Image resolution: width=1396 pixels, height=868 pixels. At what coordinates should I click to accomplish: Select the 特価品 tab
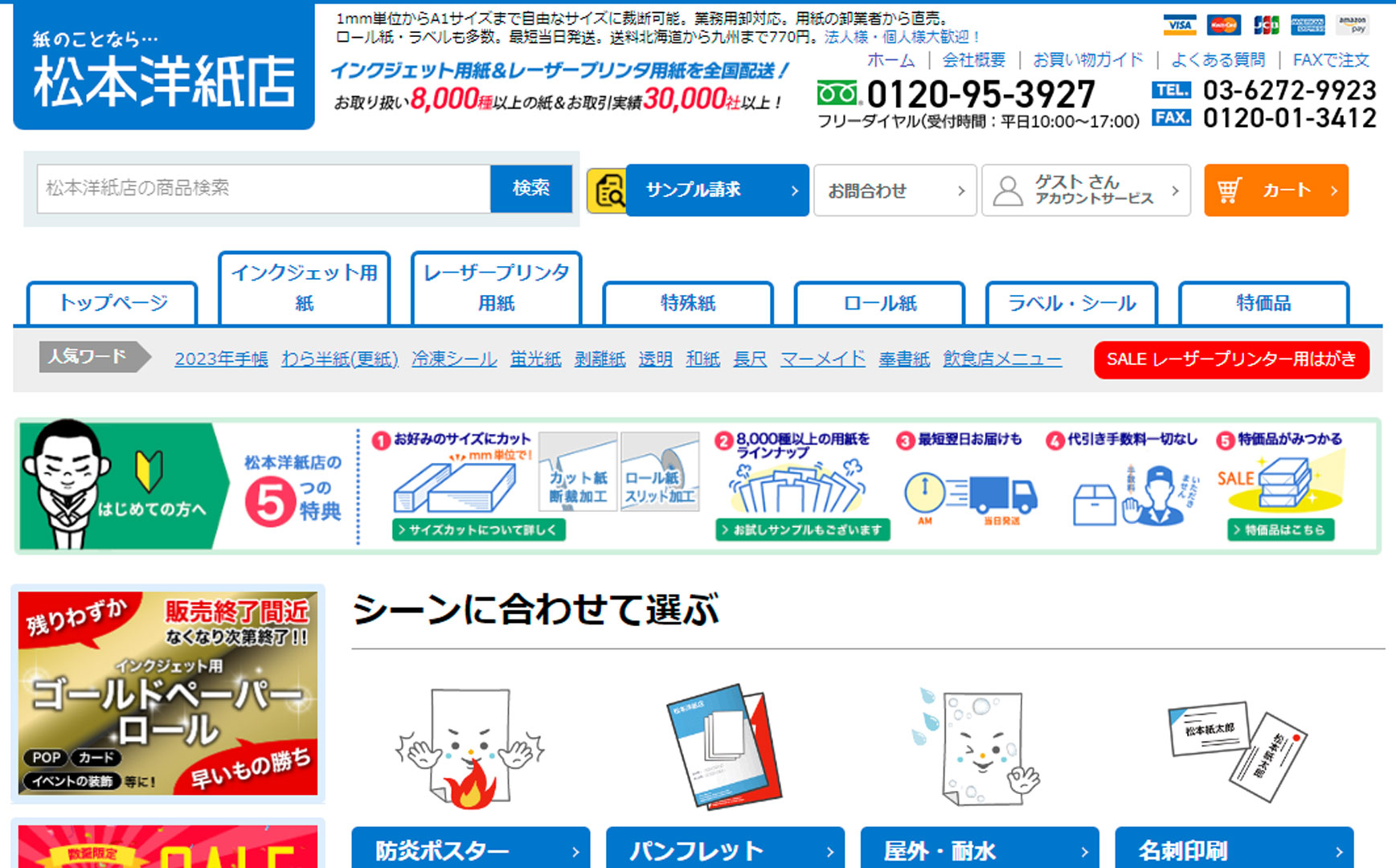[1263, 303]
